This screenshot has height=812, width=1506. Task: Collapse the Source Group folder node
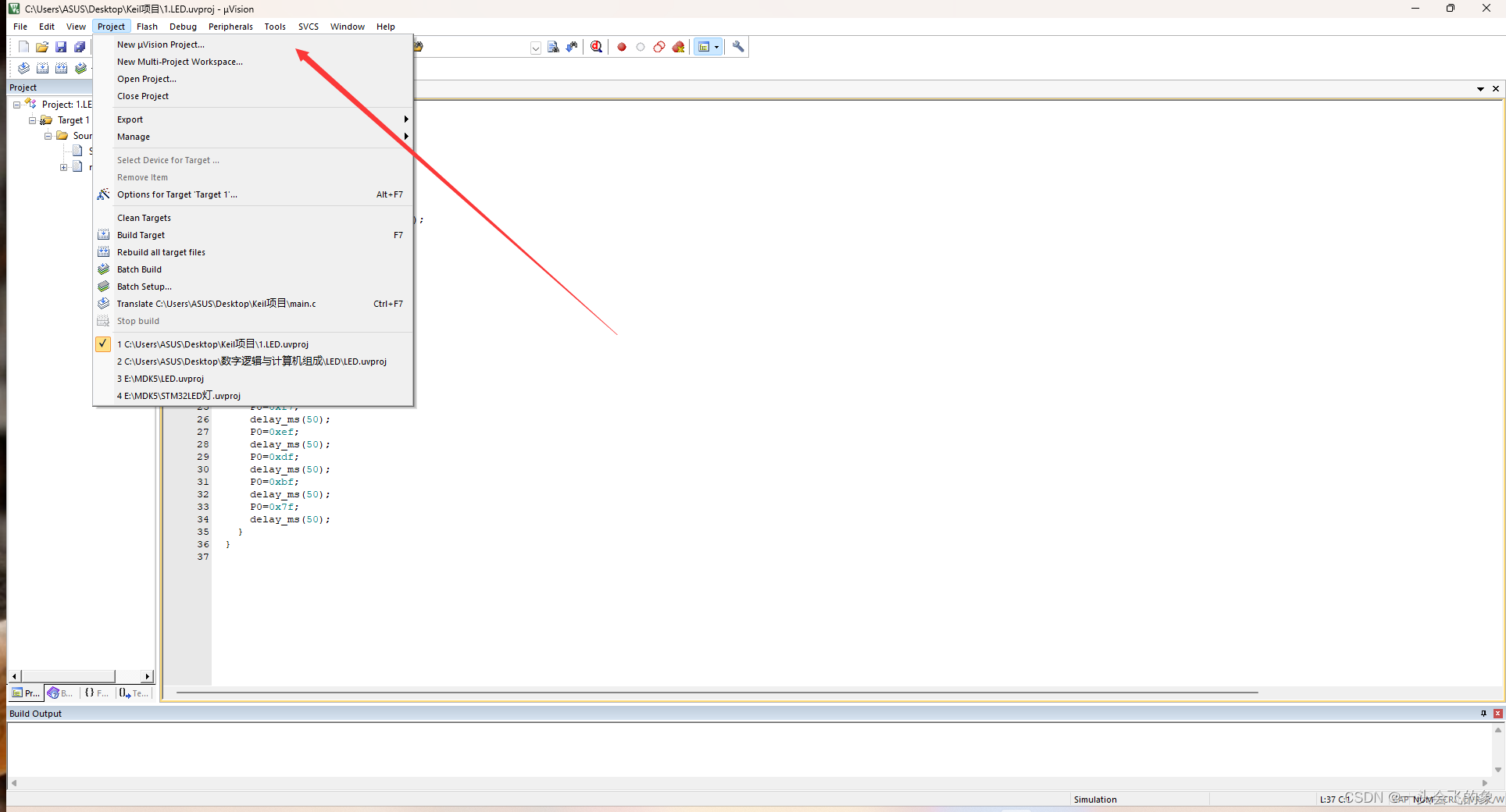[48, 136]
